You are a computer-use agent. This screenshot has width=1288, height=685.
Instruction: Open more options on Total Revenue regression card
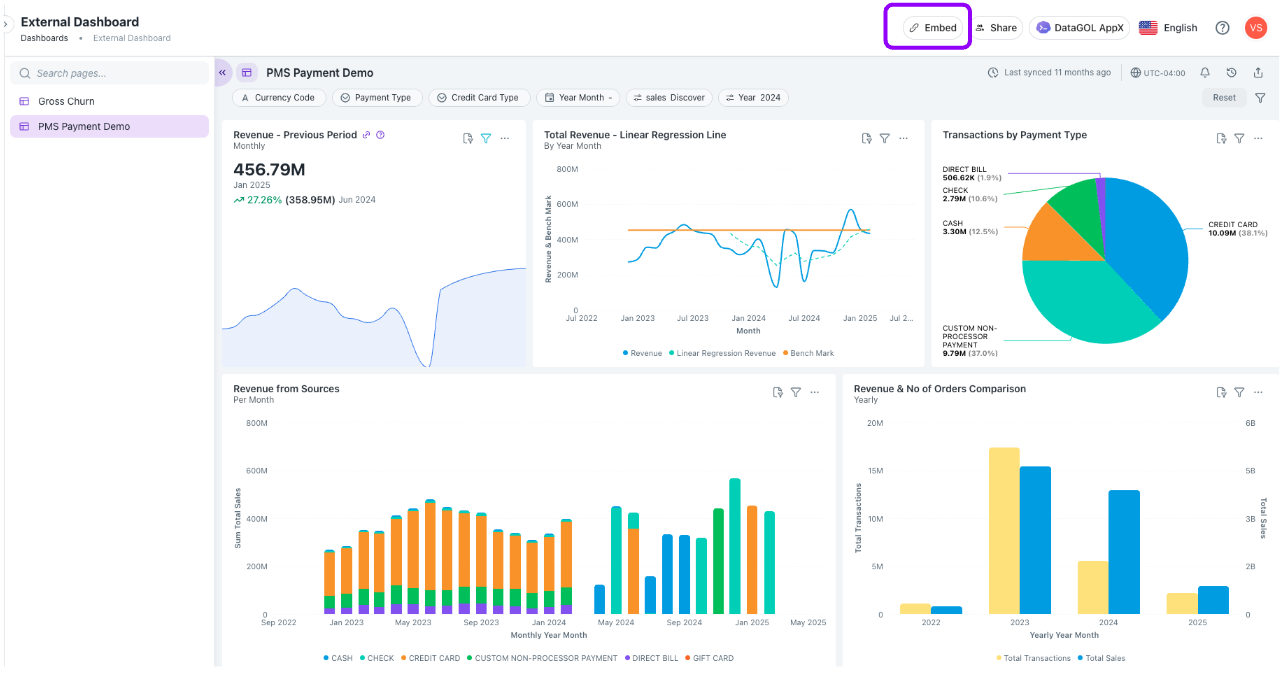[x=904, y=139]
